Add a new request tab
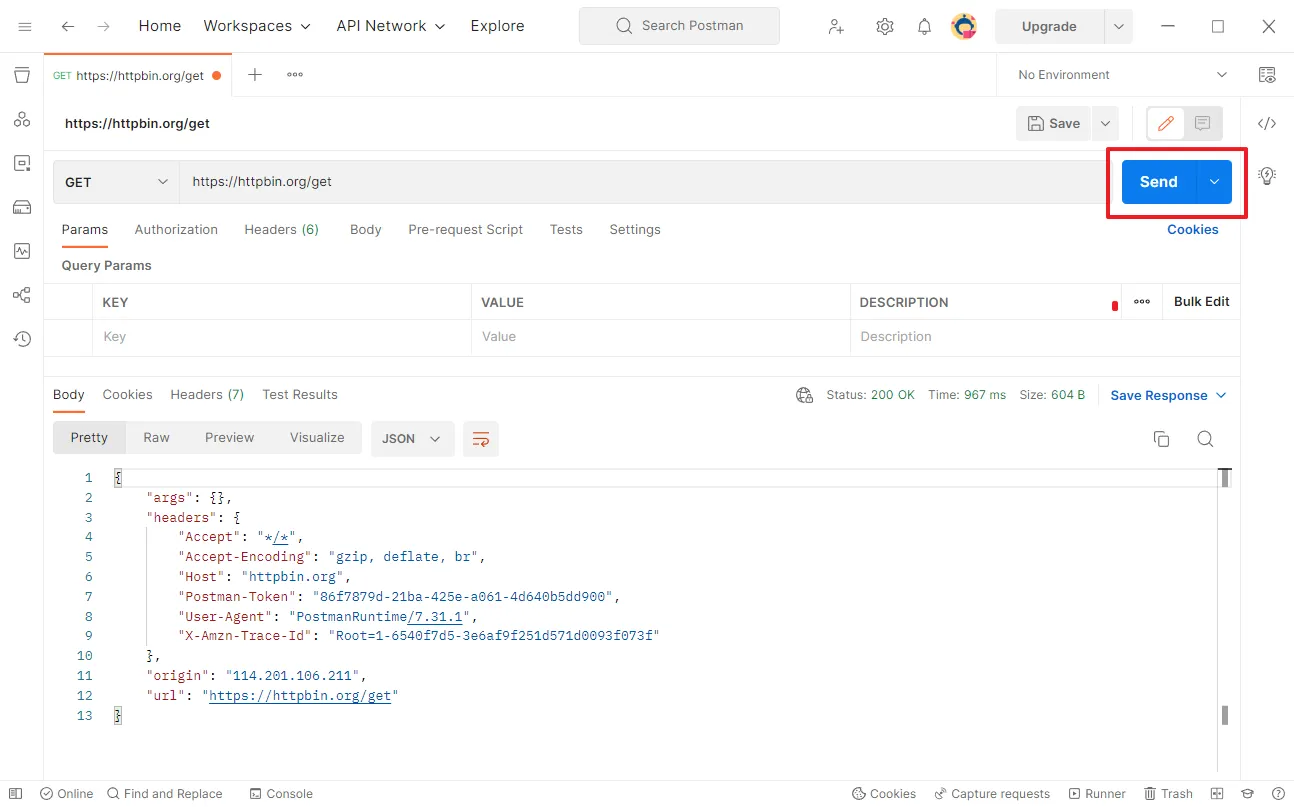This screenshot has height=807, width=1294. click(255, 75)
